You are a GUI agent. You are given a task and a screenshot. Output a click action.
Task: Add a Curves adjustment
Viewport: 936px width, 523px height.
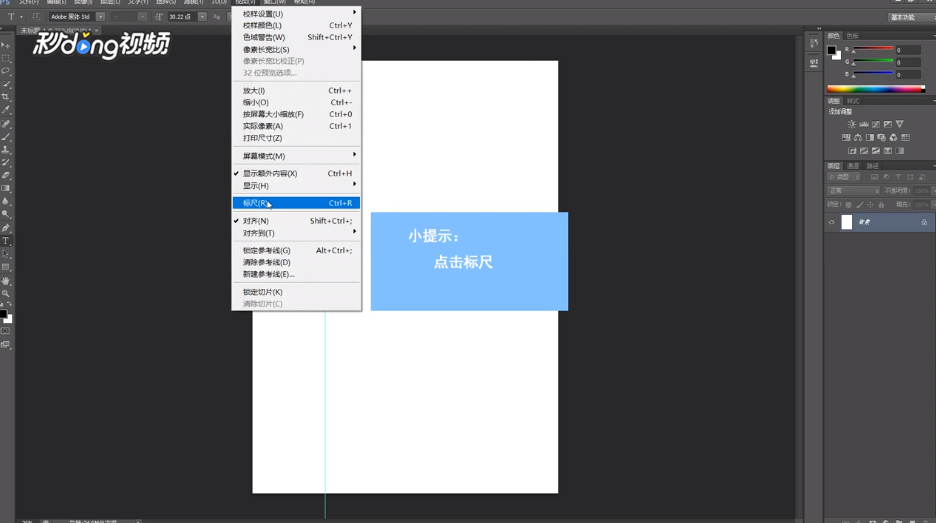[x=876, y=124]
